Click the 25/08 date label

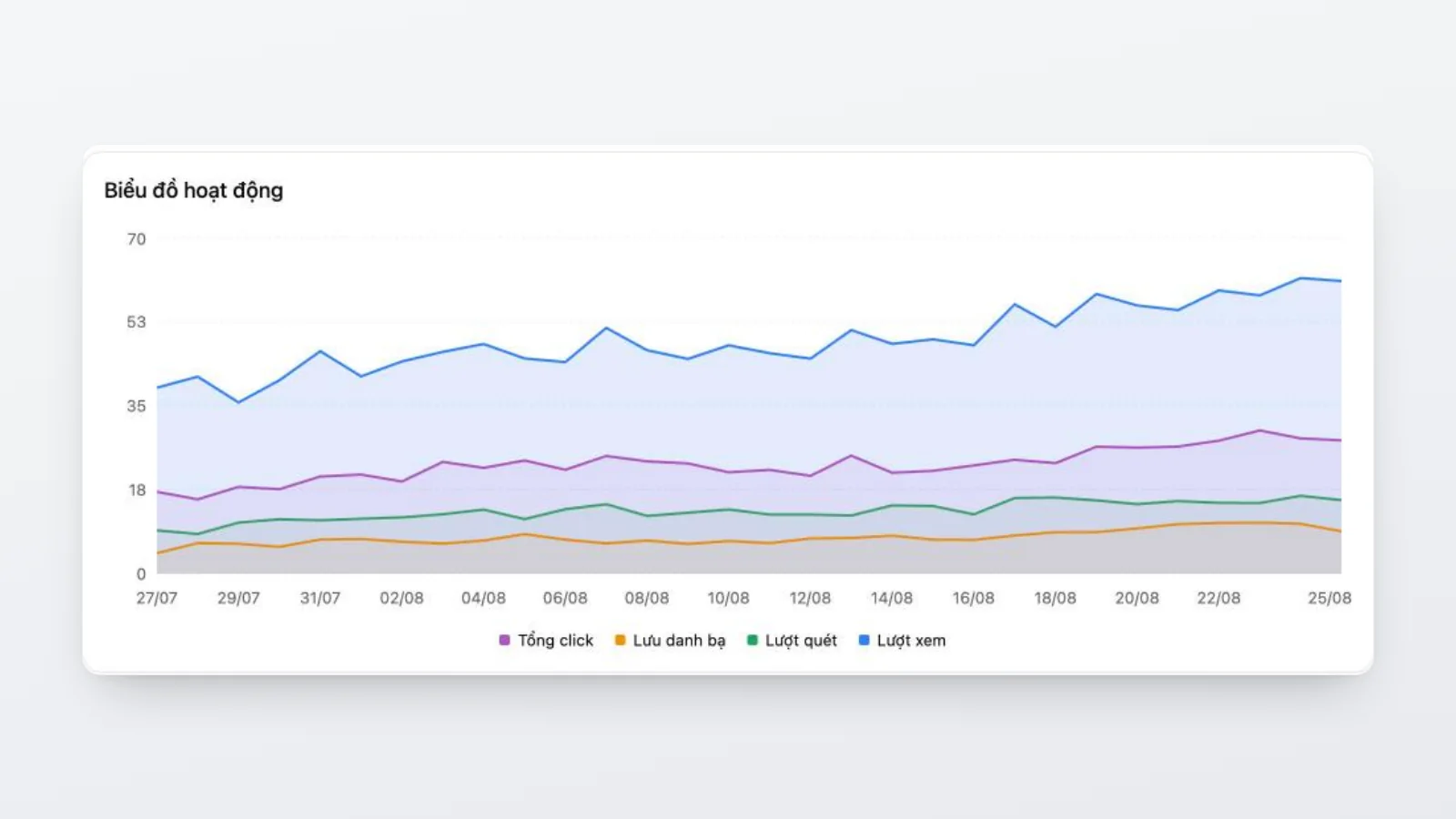pyautogui.click(x=1330, y=599)
